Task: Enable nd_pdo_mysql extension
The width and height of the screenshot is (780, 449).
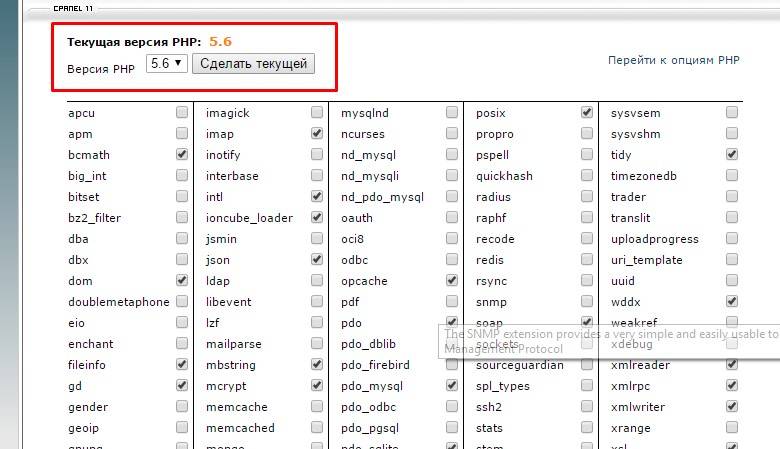Action: 452,196
